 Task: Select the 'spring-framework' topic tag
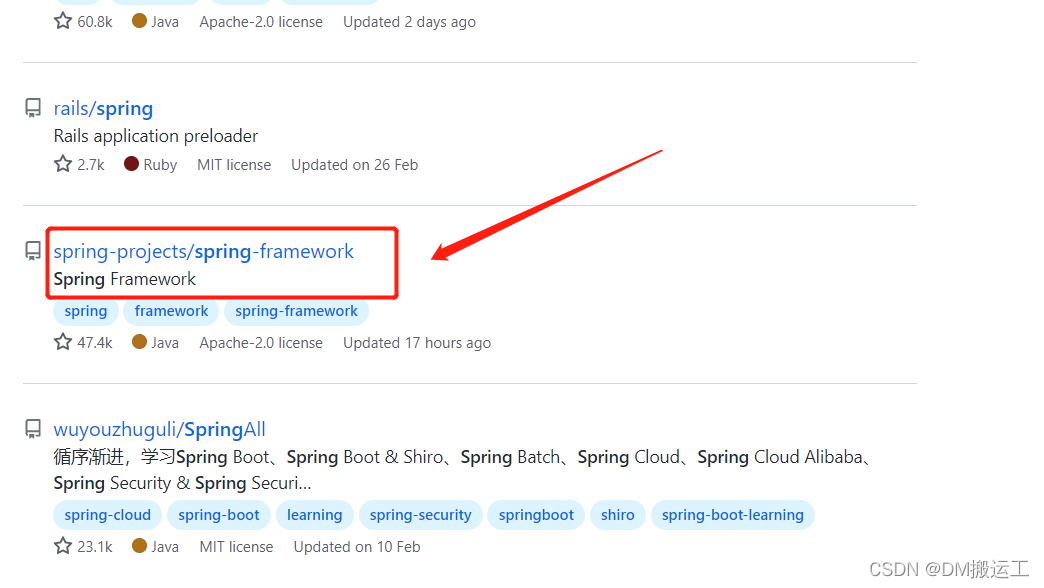[x=296, y=311]
